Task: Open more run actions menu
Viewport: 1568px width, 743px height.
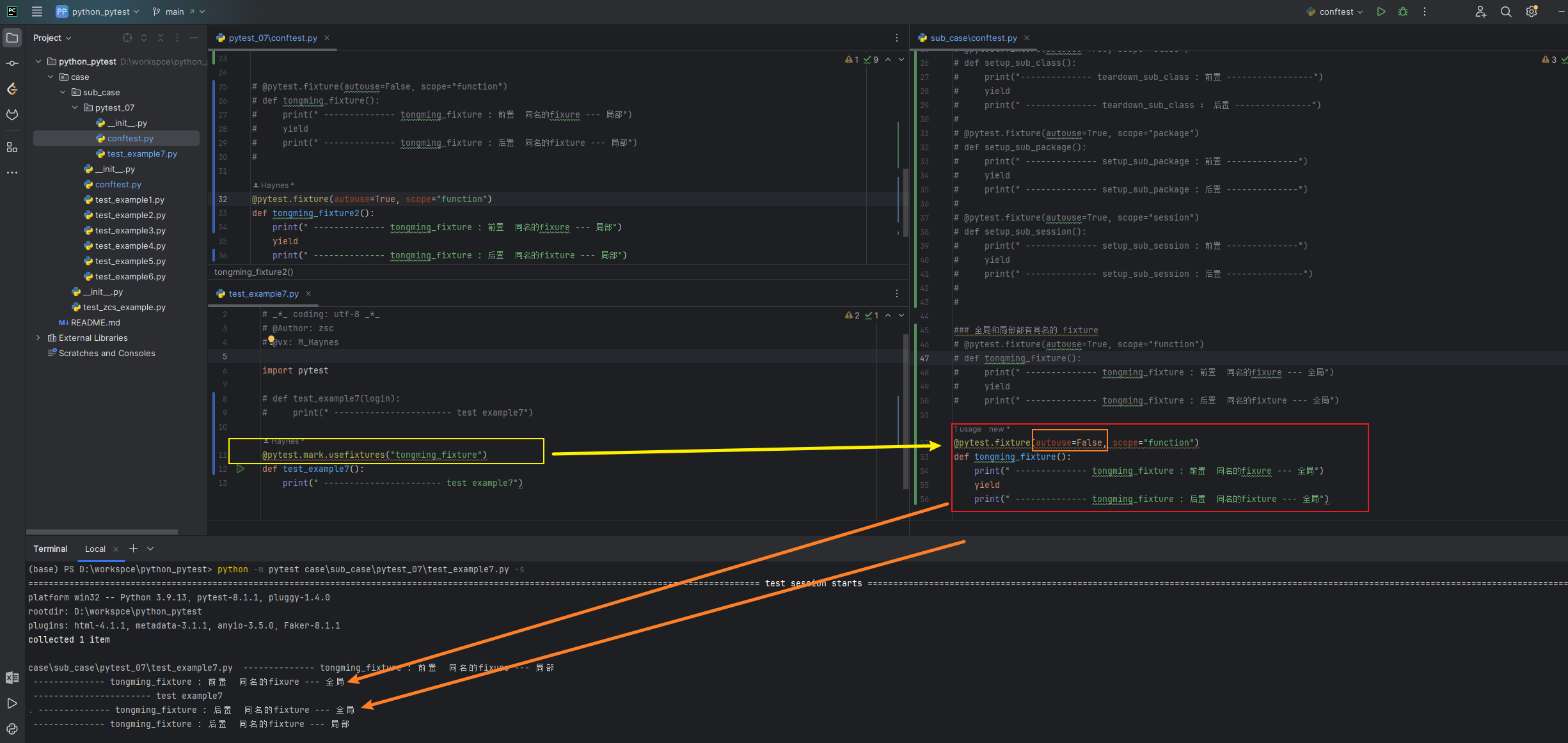Action: (1425, 12)
